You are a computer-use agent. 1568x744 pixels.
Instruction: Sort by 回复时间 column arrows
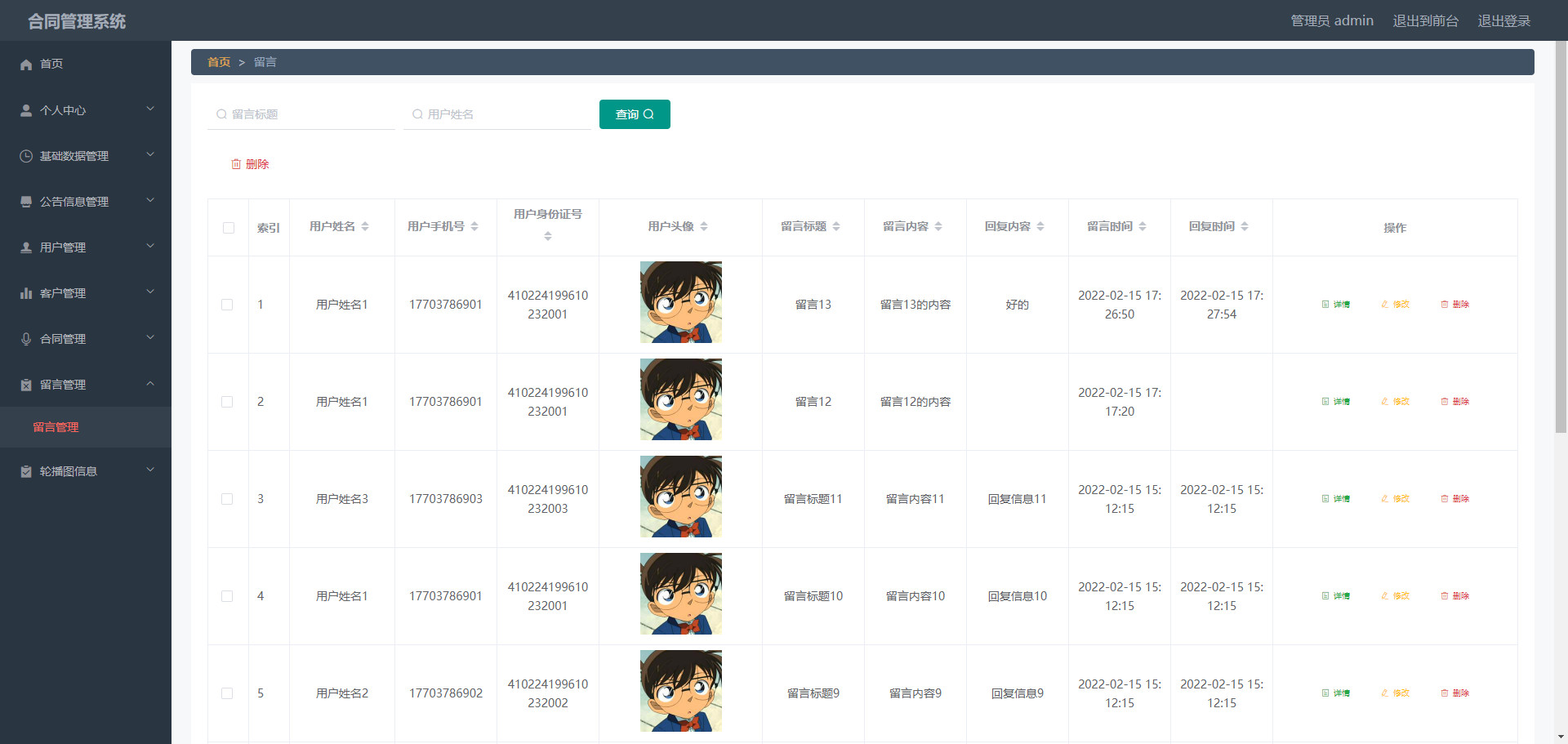(1245, 226)
